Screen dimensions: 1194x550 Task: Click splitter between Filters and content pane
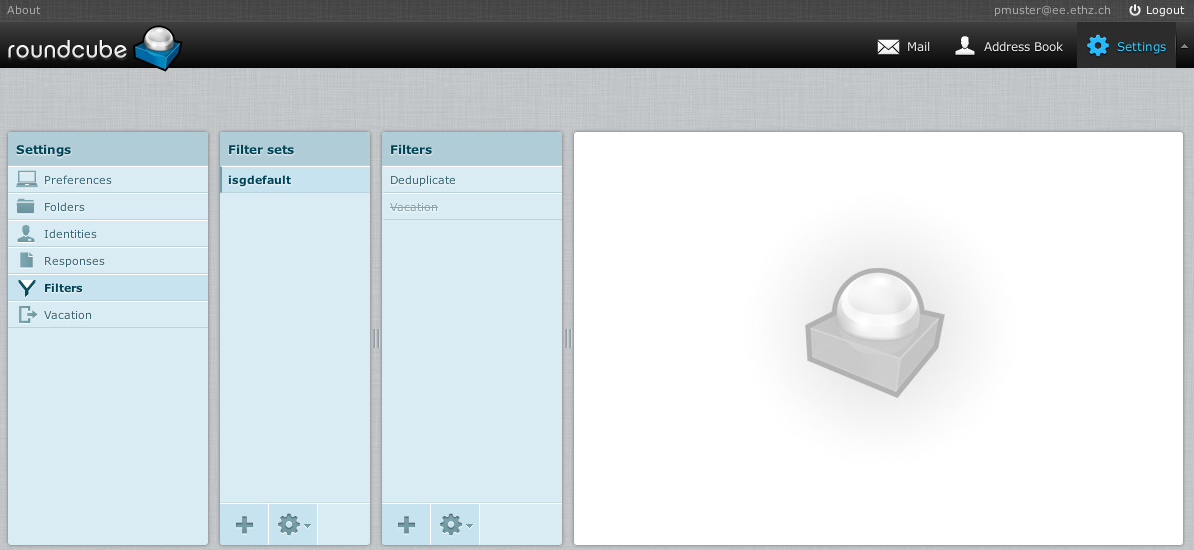tap(568, 338)
